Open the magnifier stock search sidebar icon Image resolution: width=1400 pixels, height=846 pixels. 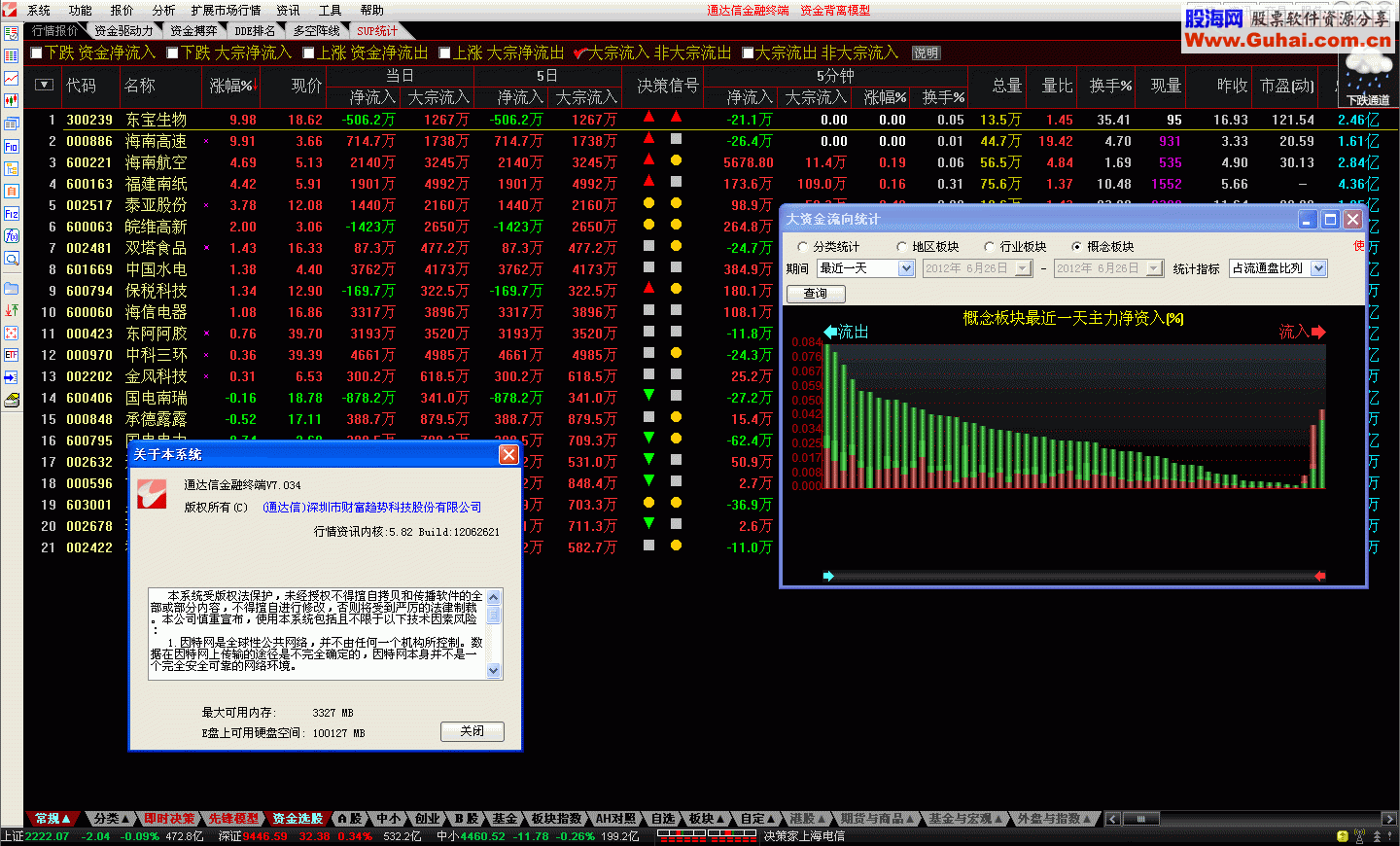point(12,259)
